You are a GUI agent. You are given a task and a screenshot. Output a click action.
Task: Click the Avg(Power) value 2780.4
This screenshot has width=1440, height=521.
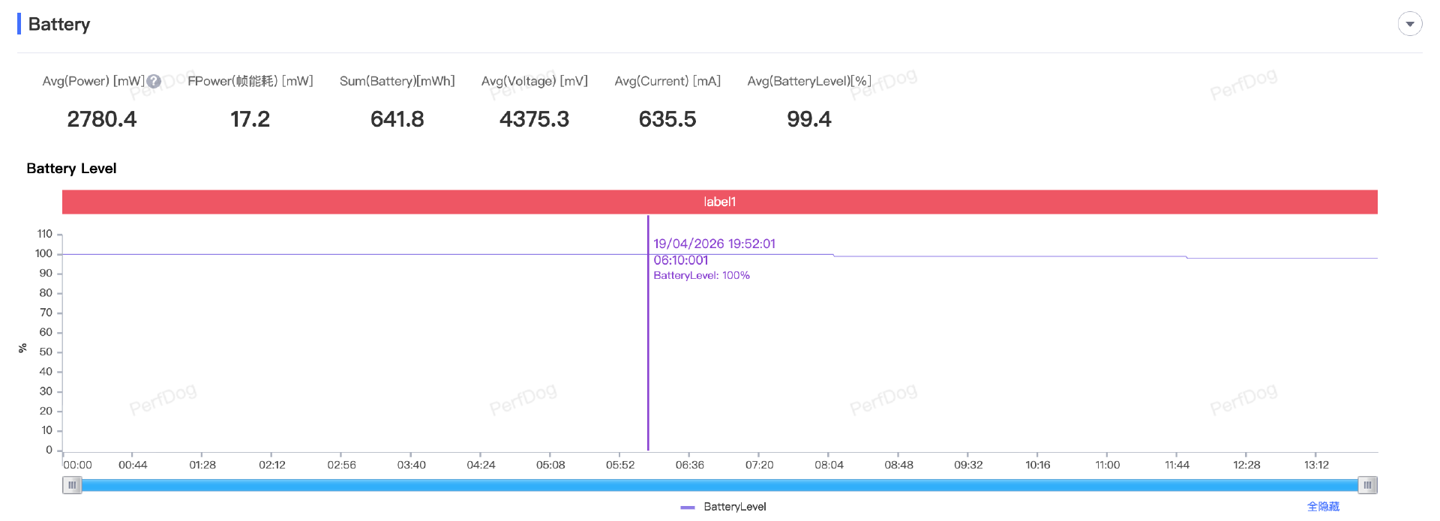[x=102, y=120]
